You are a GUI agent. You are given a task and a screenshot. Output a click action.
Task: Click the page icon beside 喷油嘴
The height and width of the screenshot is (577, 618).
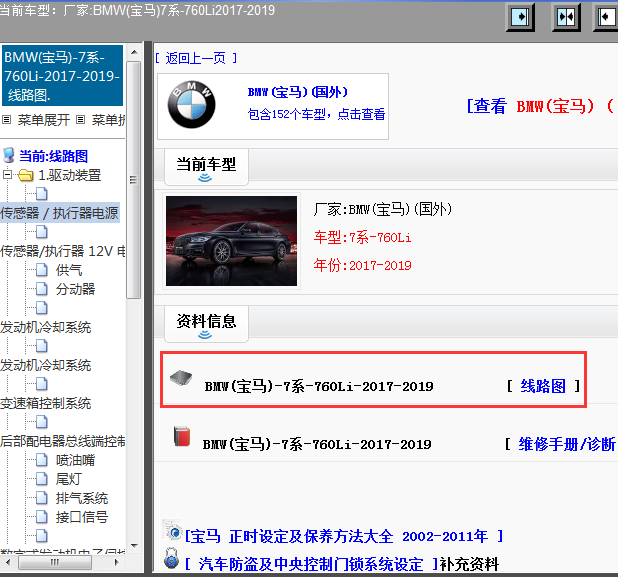pyautogui.click(x=42, y=460)
